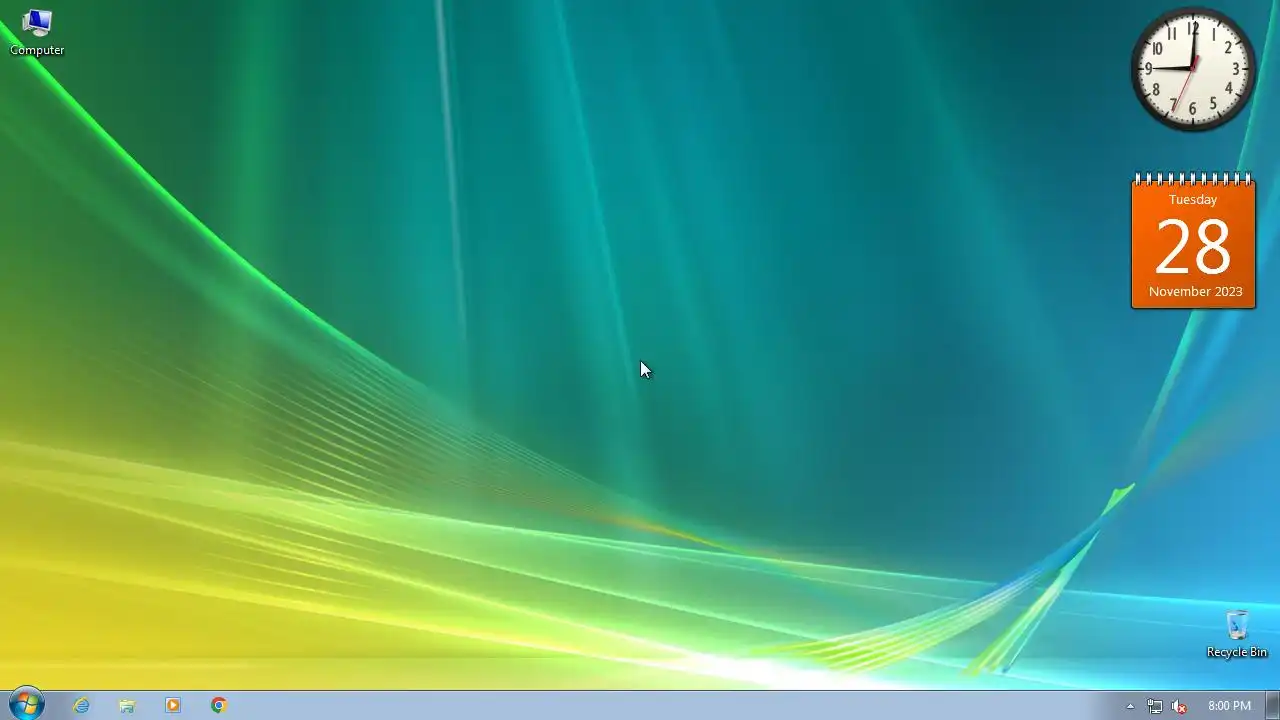This screenshot has width=1280, height=720.
Task: Click the muted volume tray icon
Action: tap(1179, 706)
